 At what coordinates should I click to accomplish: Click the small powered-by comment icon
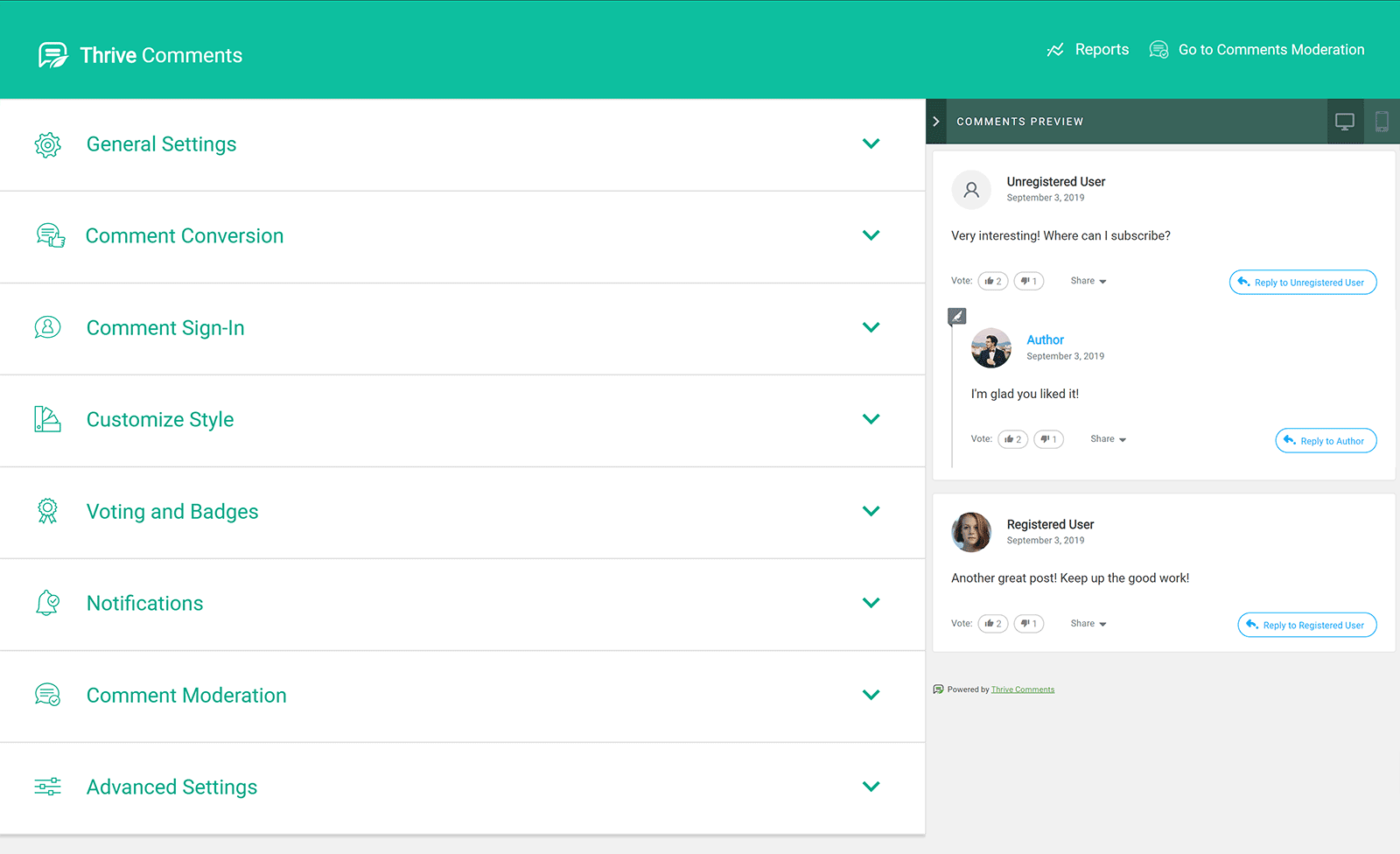coord(939,689)
